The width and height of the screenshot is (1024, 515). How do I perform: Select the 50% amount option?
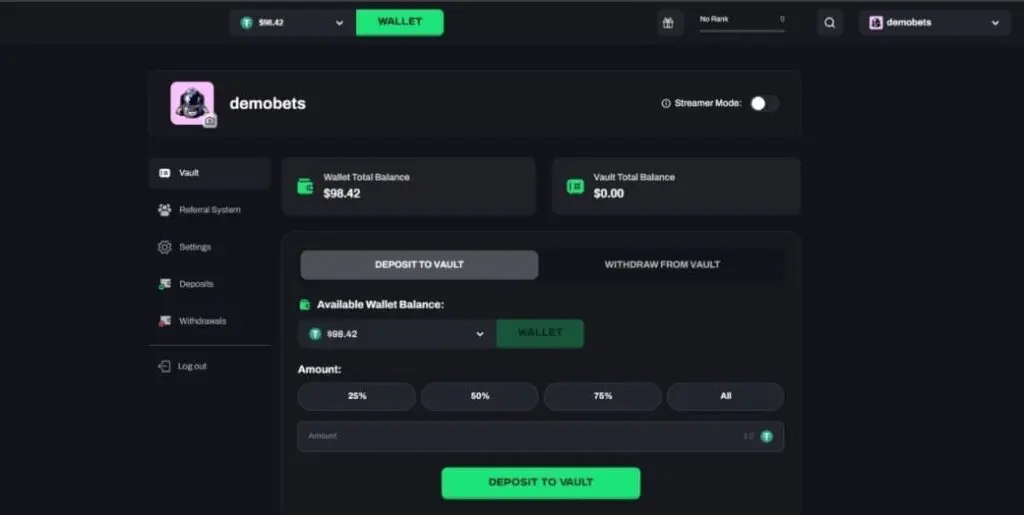click(x=480, y=396)
